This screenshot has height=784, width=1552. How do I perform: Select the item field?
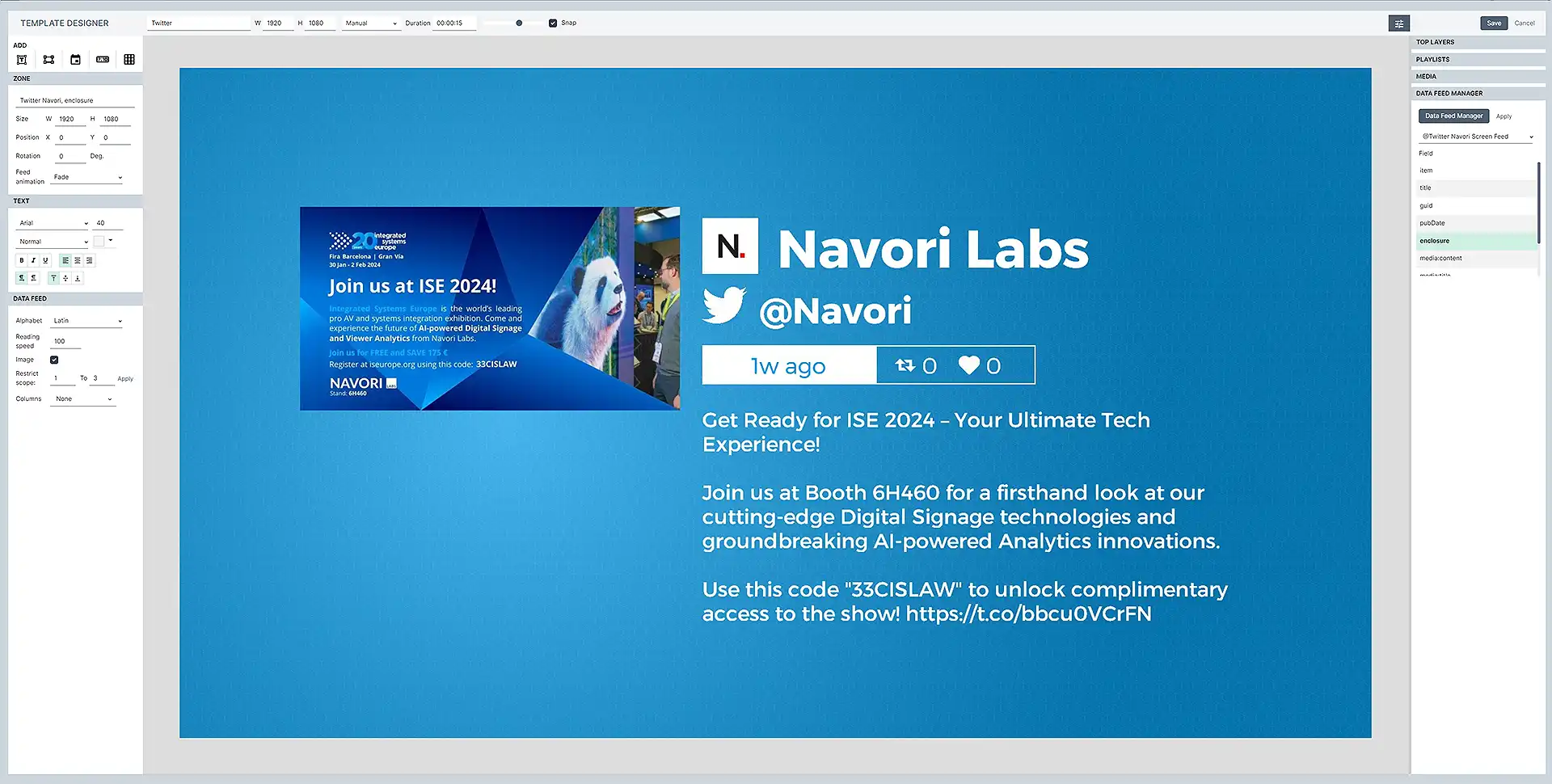pyautogui.click(x=1476, y=171)
